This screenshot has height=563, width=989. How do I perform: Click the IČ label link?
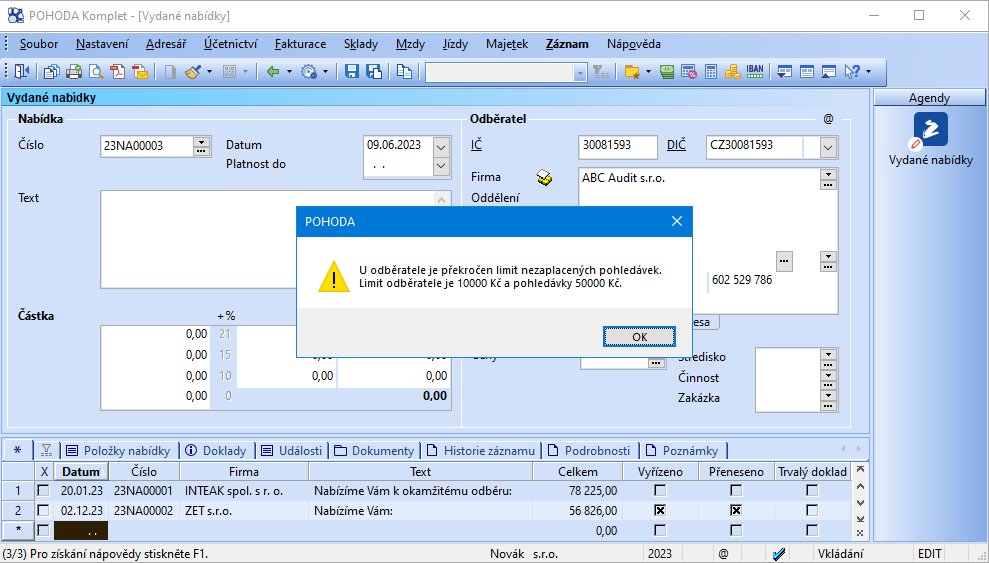click(x=476, y=145)
